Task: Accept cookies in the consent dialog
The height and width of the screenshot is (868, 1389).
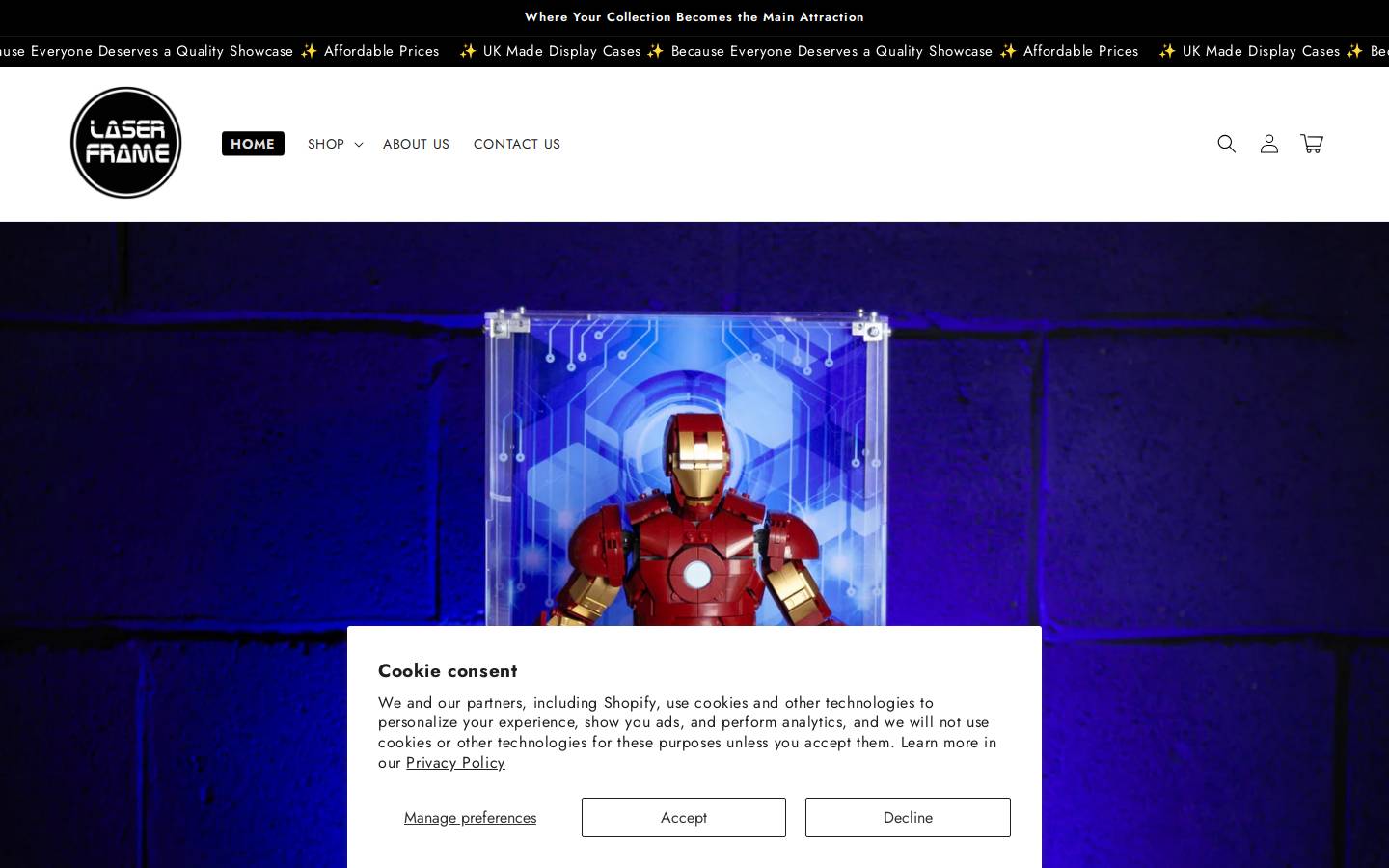Action: 683,817
